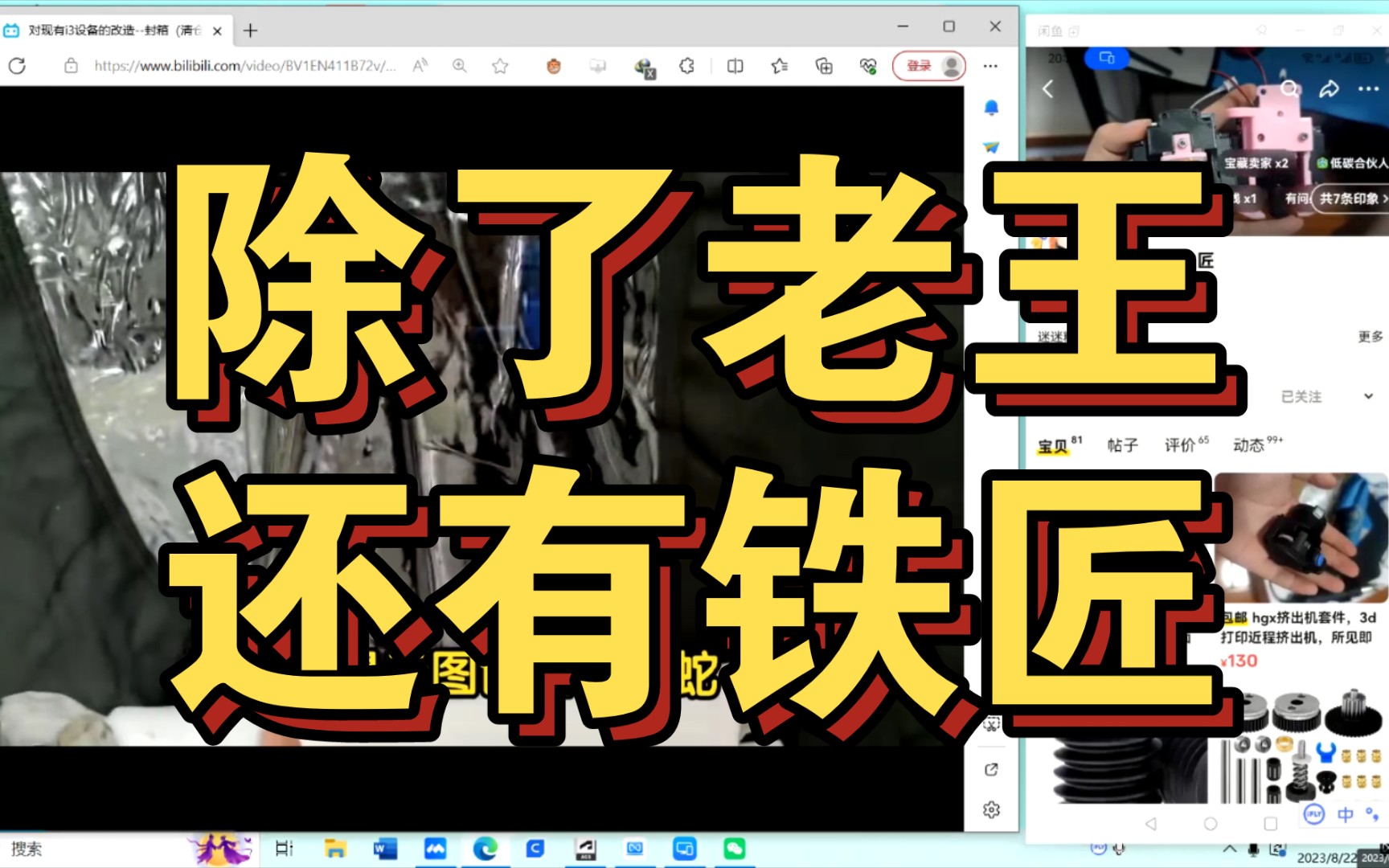Show hidden system tray icons
The height and width of the screenshot is (868, 1389).
coord(1230,849)
